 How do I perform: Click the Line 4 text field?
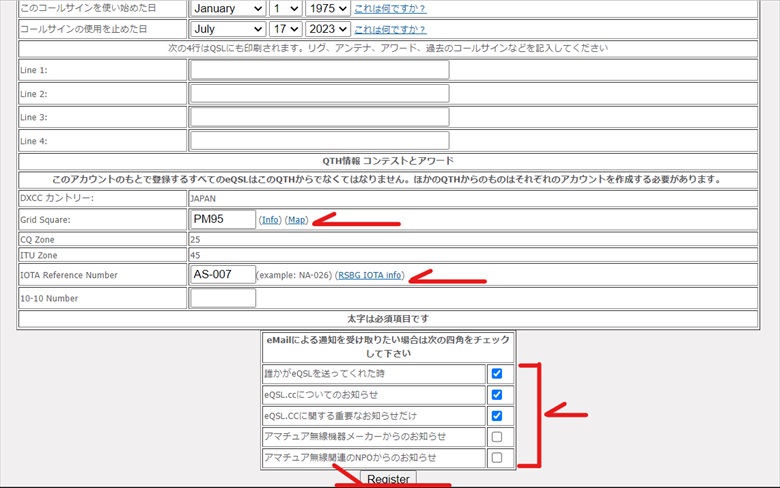point(319,141)
